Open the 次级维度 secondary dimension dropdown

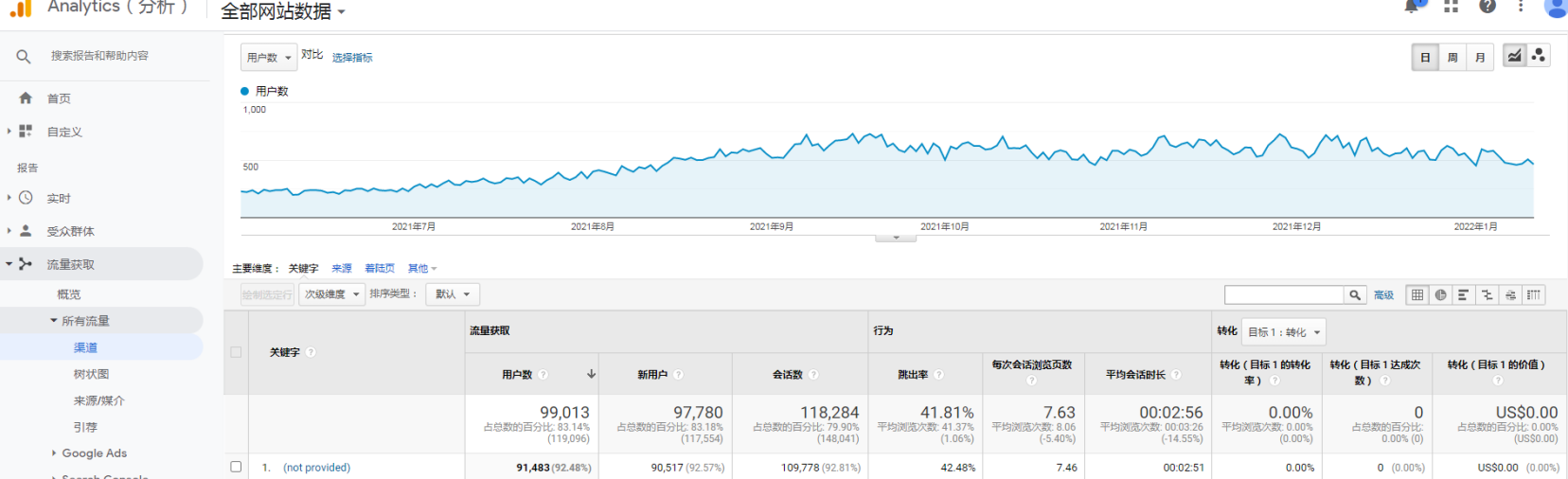pyautogui.click(x=331, y=294)
